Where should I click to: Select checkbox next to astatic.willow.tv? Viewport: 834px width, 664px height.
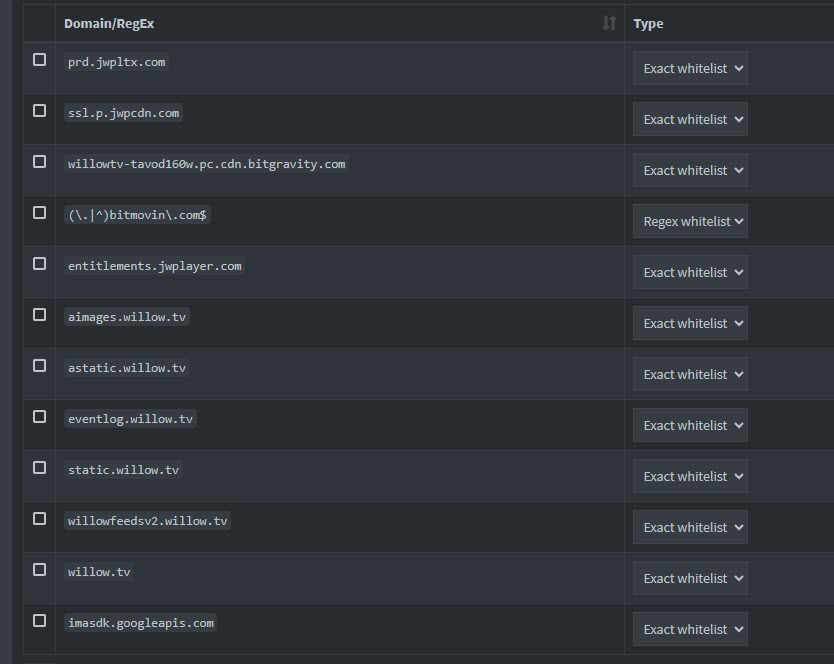pyautogui.click(x=39, y=366)
